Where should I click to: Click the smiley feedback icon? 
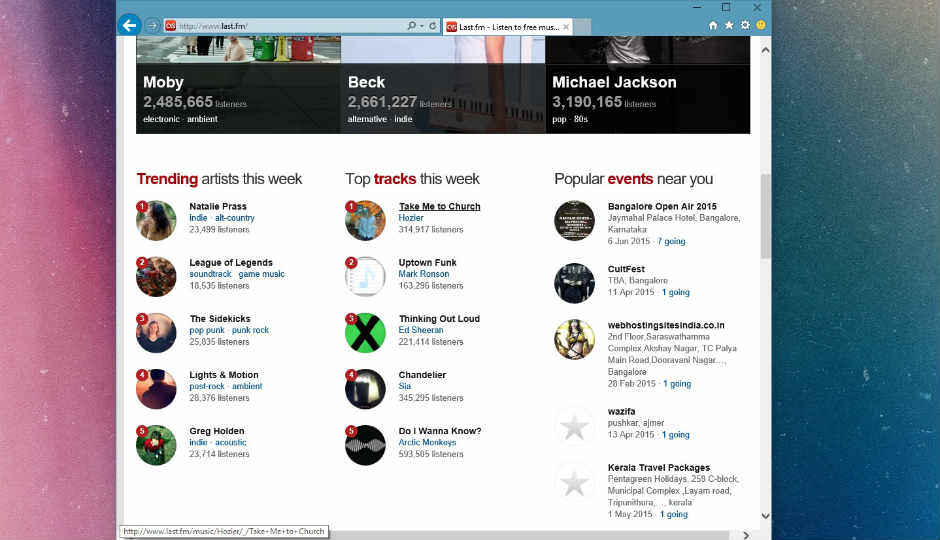(x=761, y=25)
